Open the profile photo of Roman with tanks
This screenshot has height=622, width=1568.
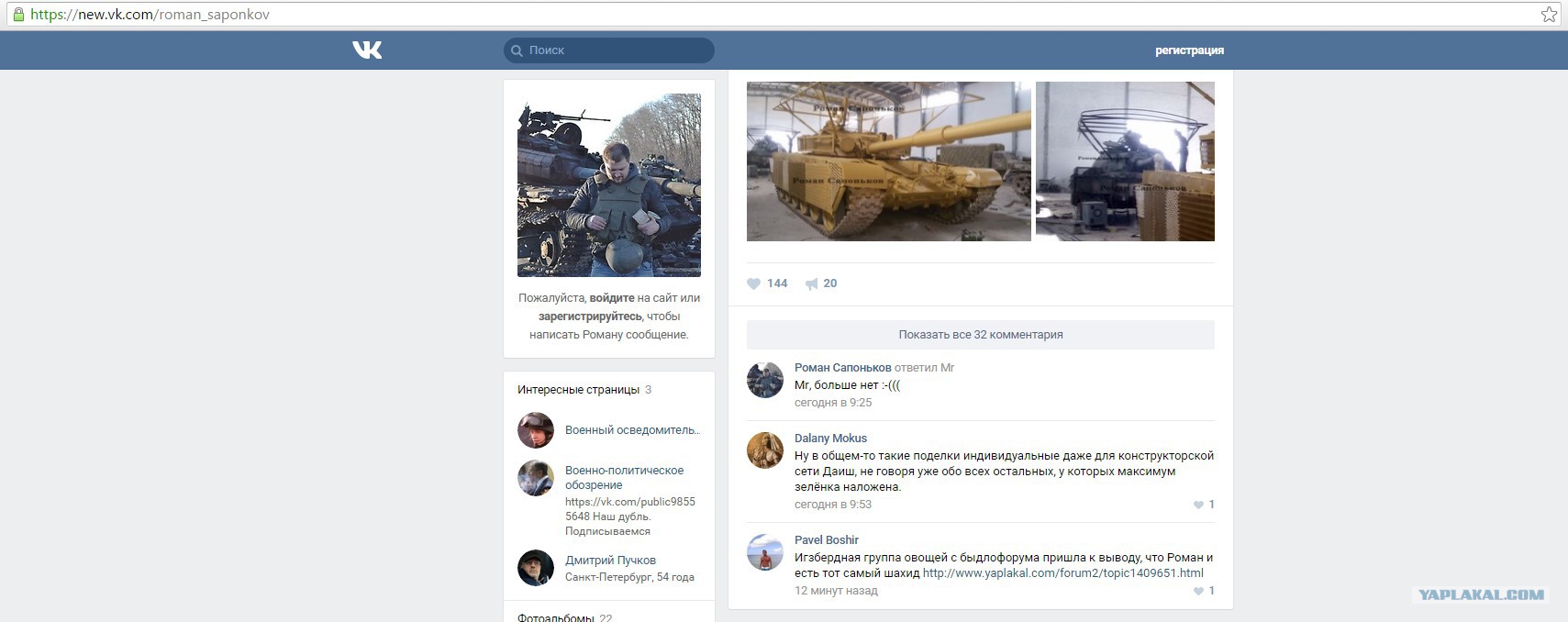[609, 185]
